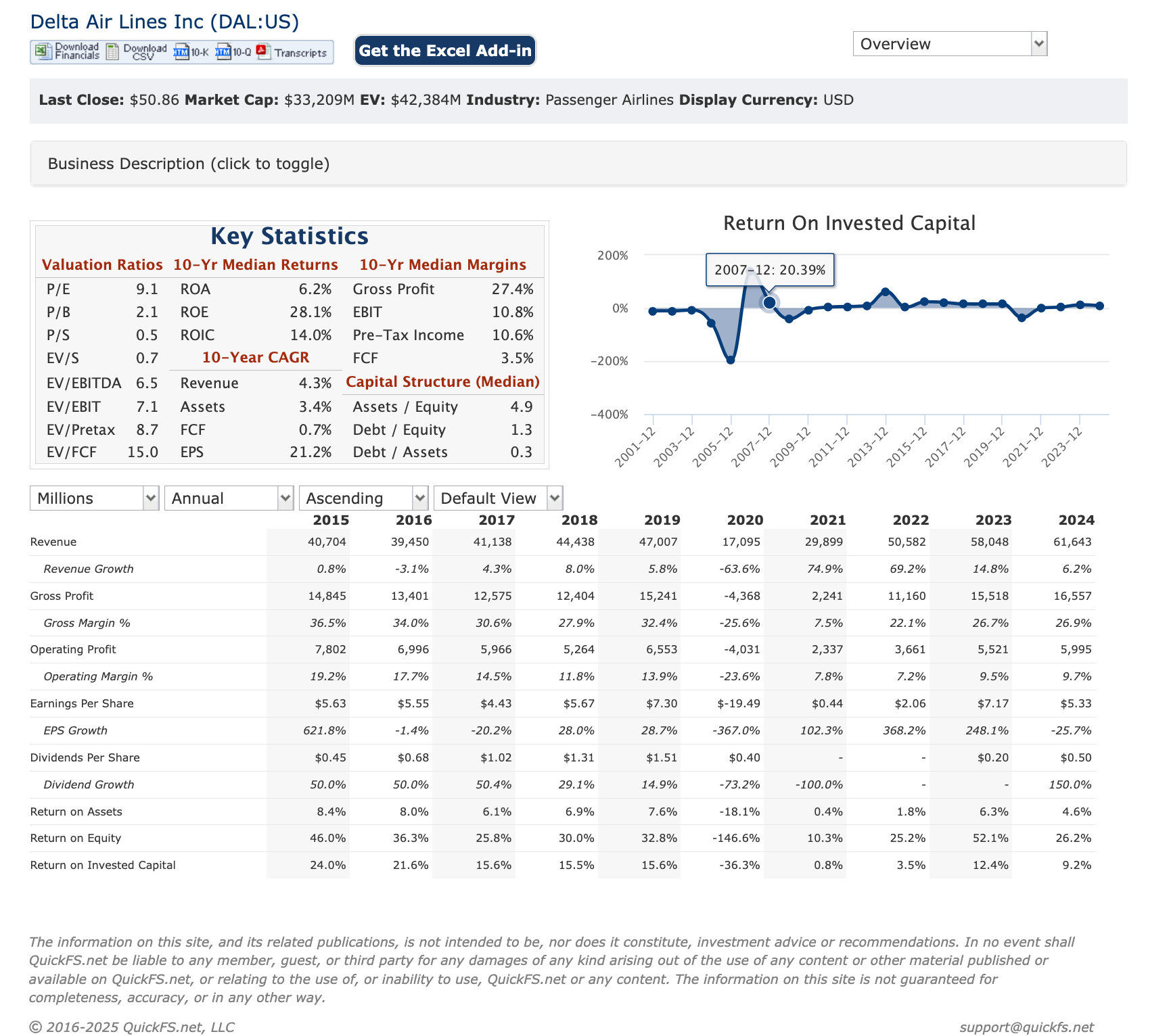Open the Ascending sort order dropdown
The height and width of the screenshot is (1036, 1169).
pyautogui.click(x=363, y=498)
